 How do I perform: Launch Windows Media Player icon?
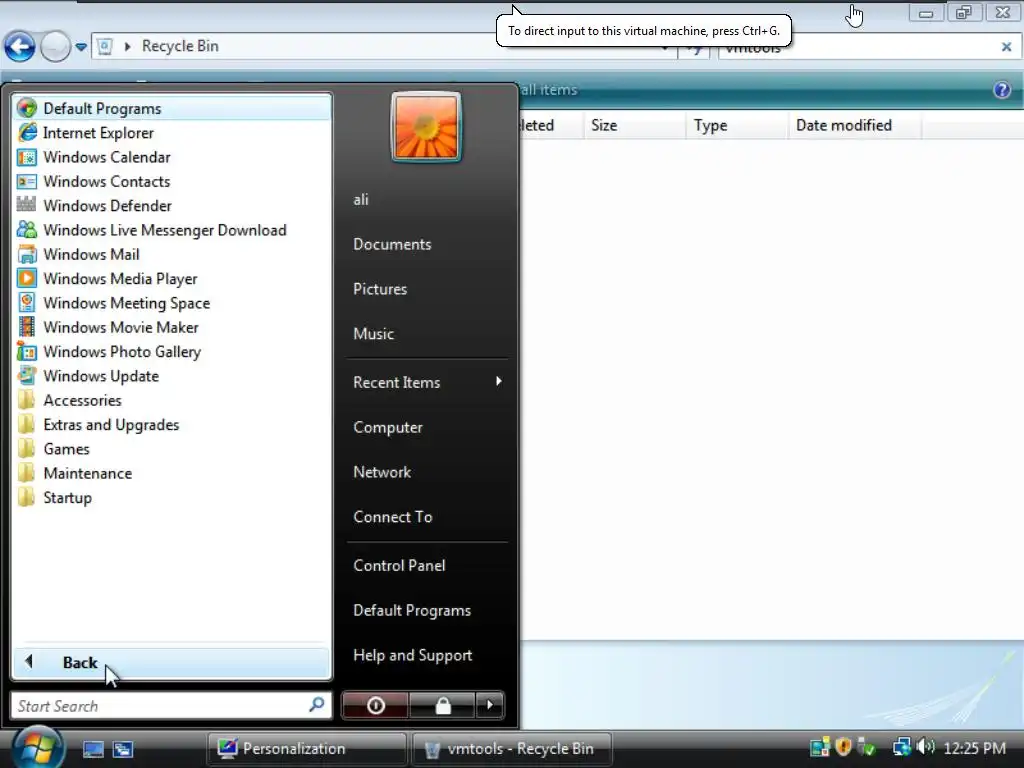(27, 278)
